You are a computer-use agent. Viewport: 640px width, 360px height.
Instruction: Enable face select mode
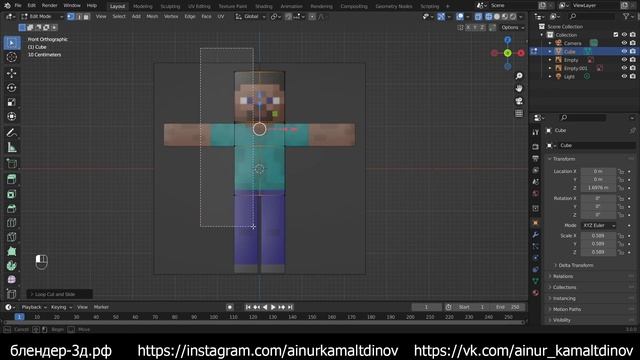86,17
